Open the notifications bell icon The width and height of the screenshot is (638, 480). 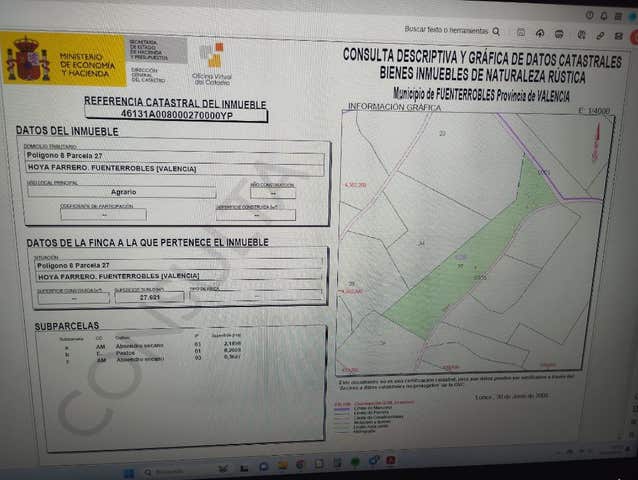(x=604, y=16)
